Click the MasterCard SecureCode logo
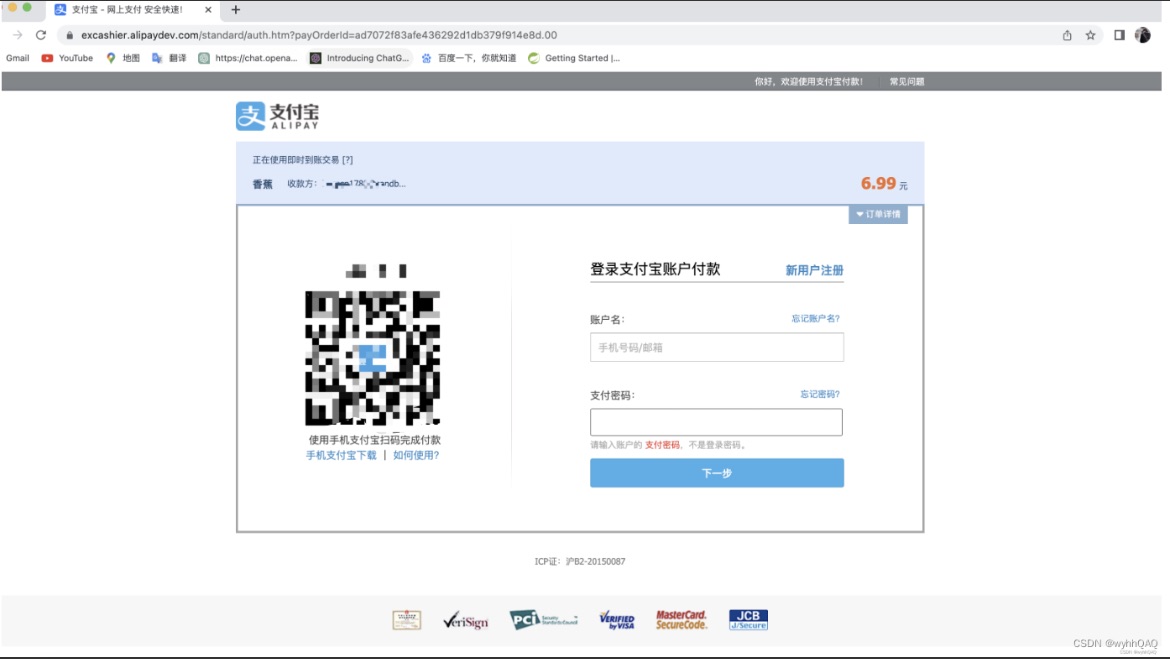This screenshot has width=1170, height=659. click(681, 619)
